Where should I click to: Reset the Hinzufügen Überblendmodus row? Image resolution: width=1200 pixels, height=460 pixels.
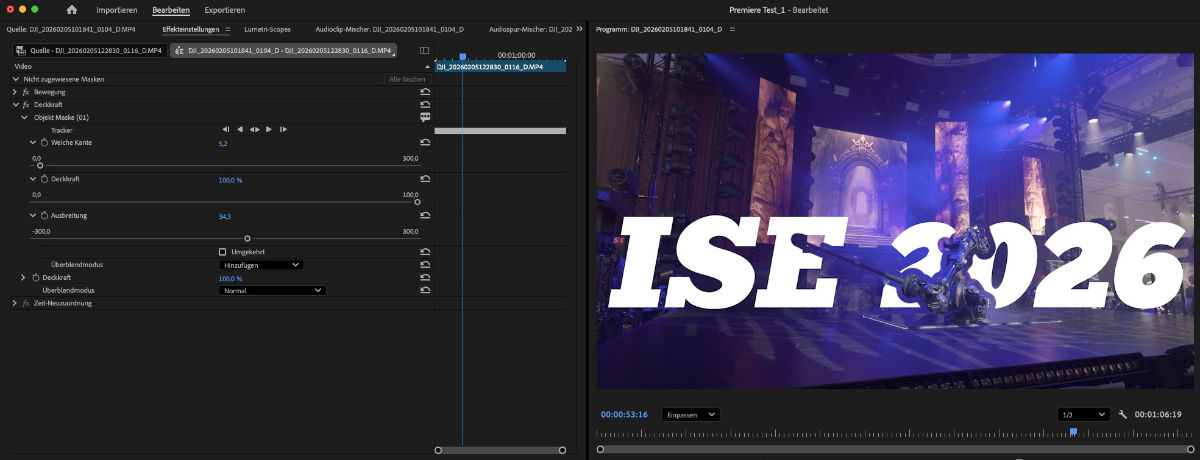click(425, 265)
